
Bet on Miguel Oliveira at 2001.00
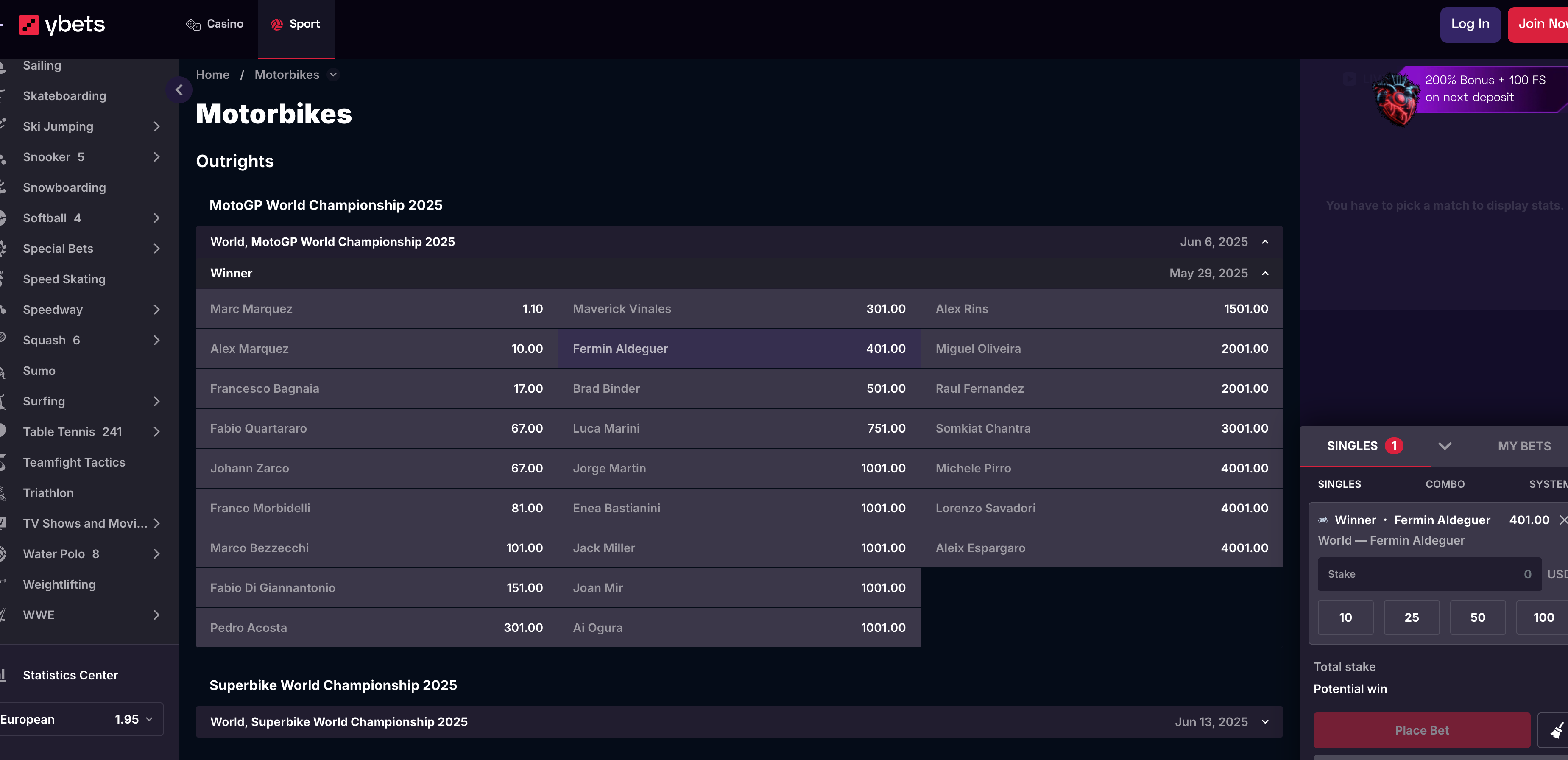(1102, 349)
